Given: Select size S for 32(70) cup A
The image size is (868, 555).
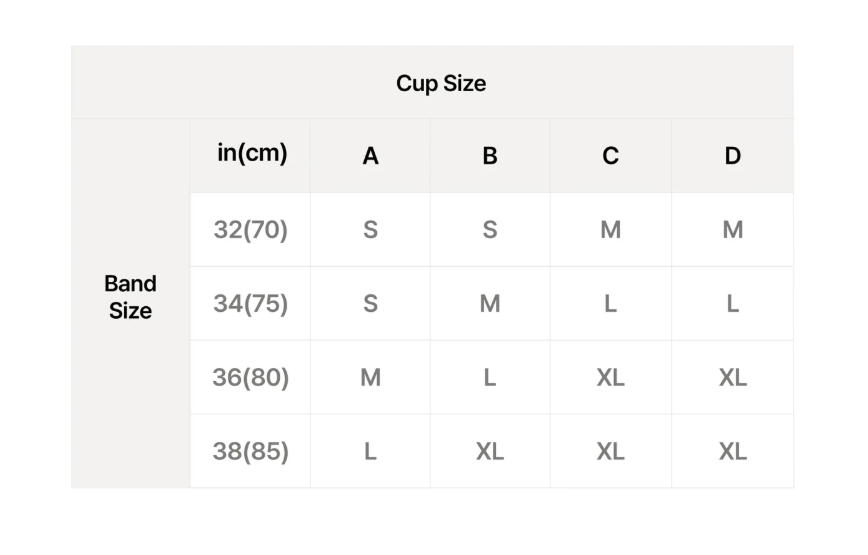Looking at the screenshot, I should (x=370, y=230).
